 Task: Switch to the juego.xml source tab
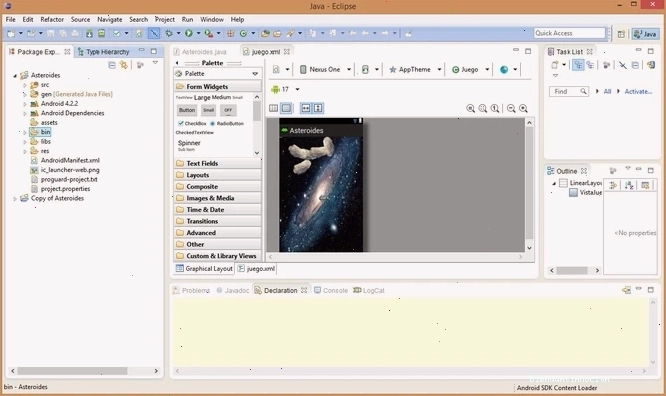(x=257, y=269)
